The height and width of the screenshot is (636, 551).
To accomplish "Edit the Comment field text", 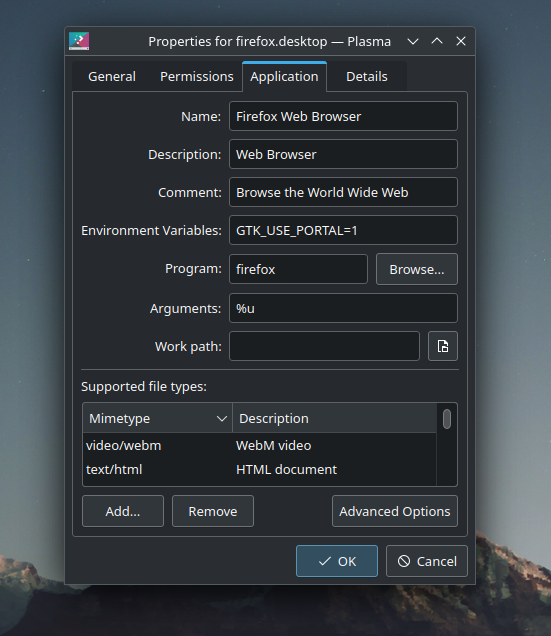I will click(x=343, y=192).
